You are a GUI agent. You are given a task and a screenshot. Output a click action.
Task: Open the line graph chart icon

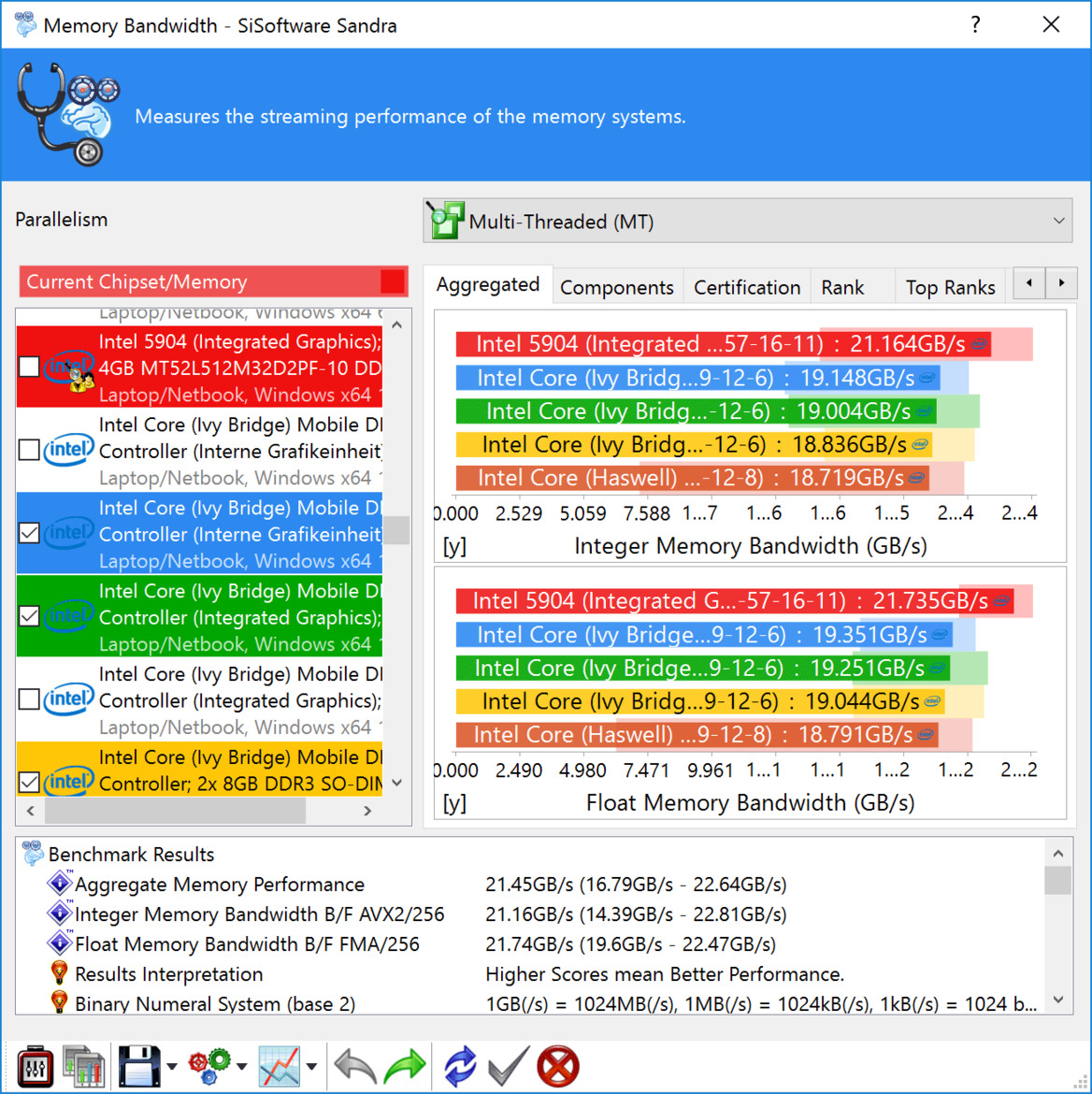(x=280, y=1065)
